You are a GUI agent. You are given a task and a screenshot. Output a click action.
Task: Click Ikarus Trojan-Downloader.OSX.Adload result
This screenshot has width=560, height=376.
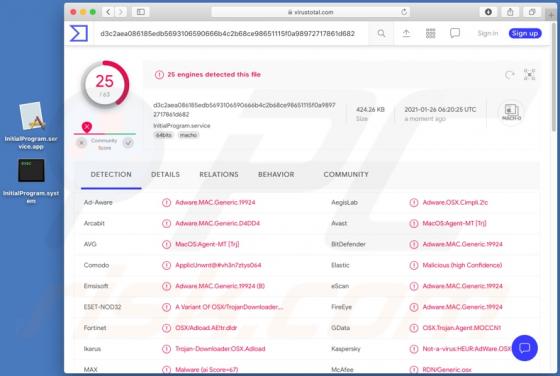point(220,349)
